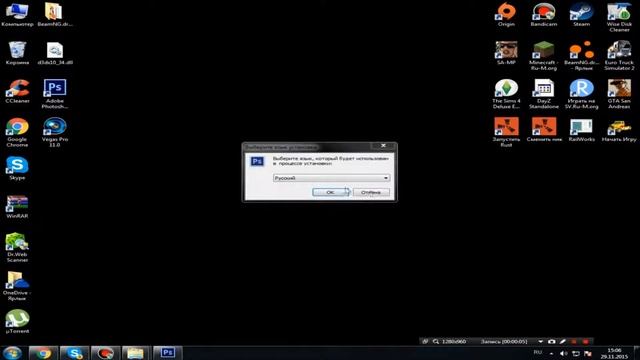
Task: Open Google Chrome desktop shortcut
Action: coord(17,133)
